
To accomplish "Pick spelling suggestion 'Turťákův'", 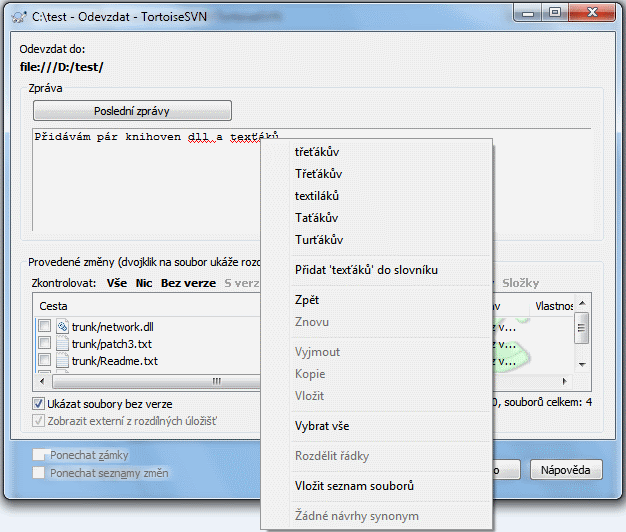I will (376, 240).
